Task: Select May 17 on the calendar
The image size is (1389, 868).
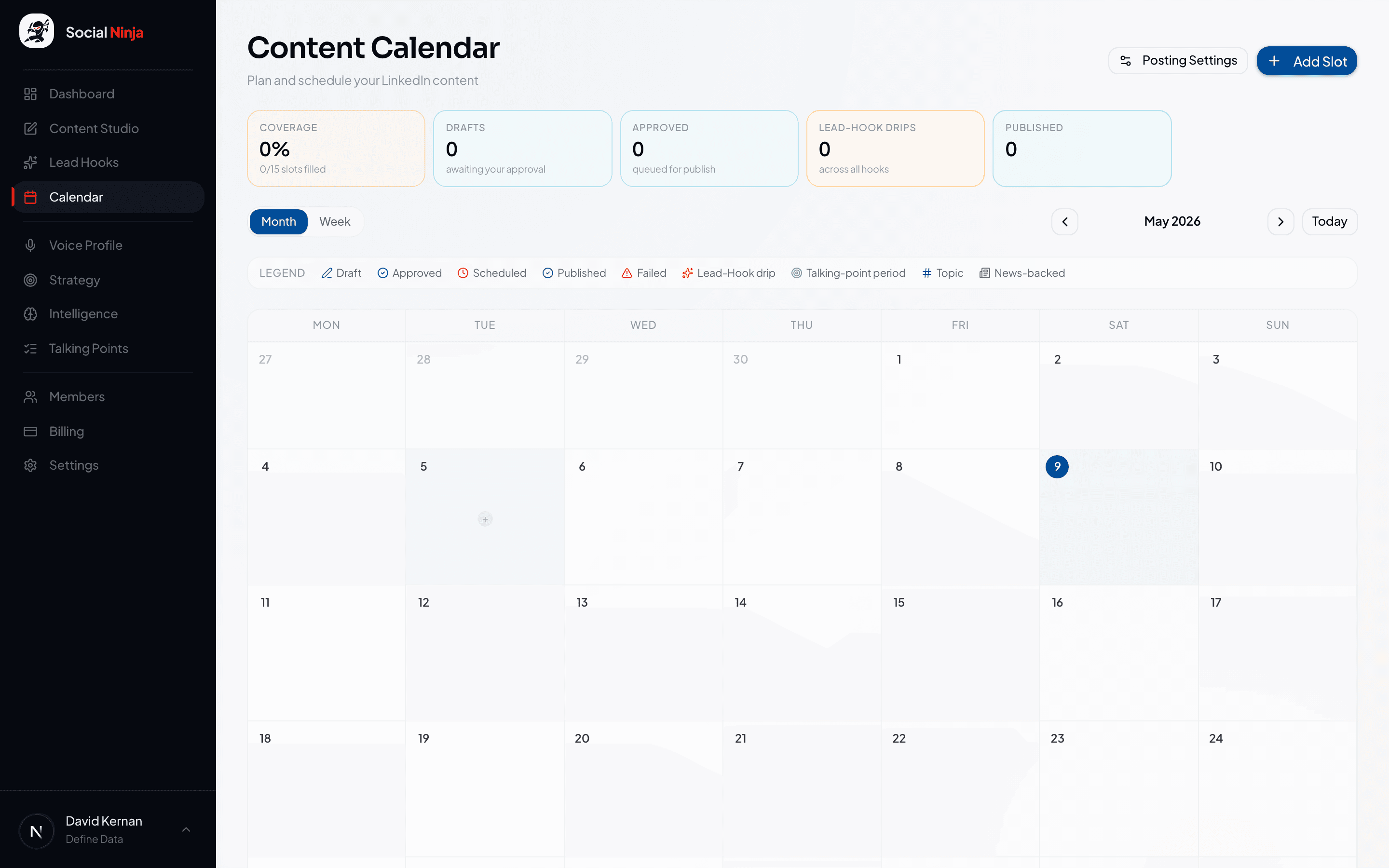Action: [x=1278, y=653]
